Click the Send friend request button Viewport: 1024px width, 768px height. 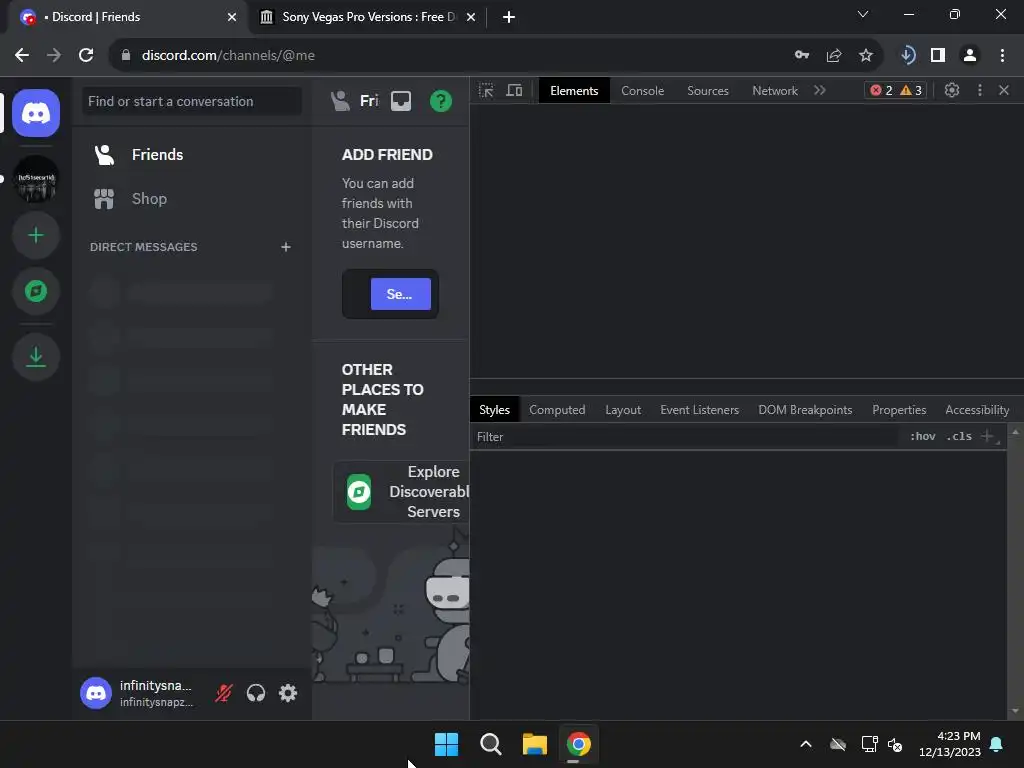pos(400,294)
